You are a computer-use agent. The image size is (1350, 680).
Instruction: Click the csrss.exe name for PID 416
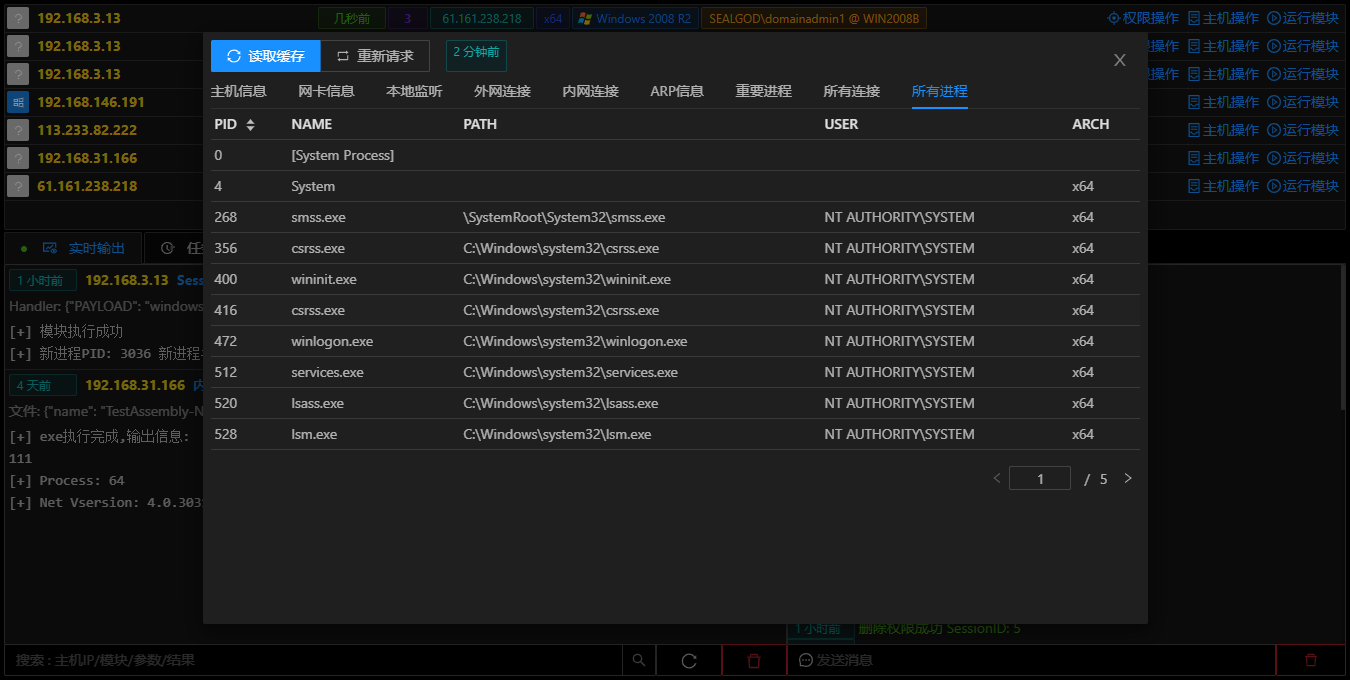click(318, 310)
